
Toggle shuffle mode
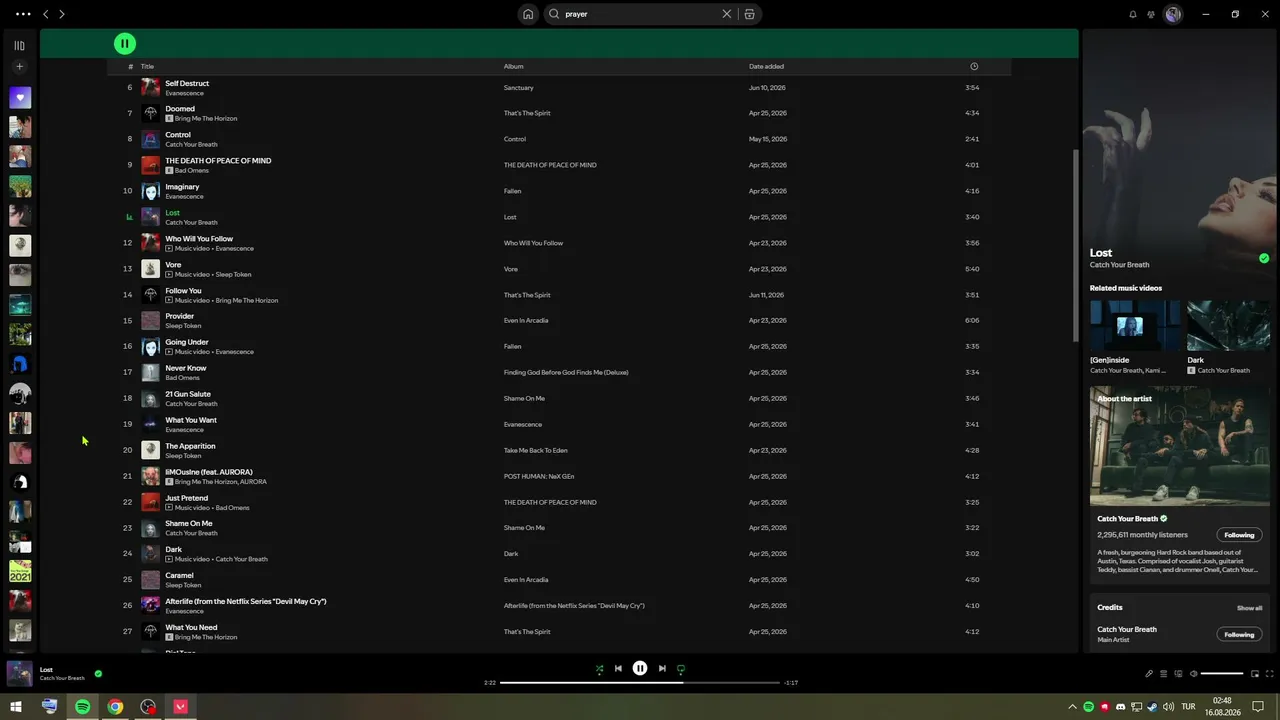(x=599, y=669)
